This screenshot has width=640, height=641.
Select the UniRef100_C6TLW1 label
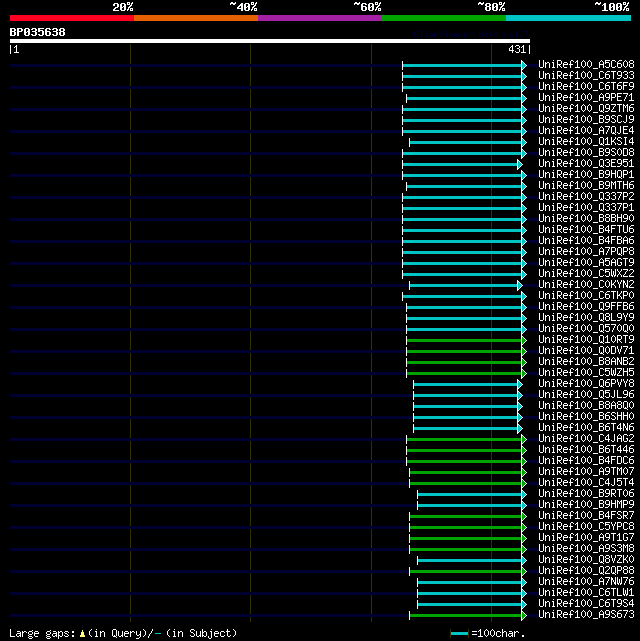586,593
